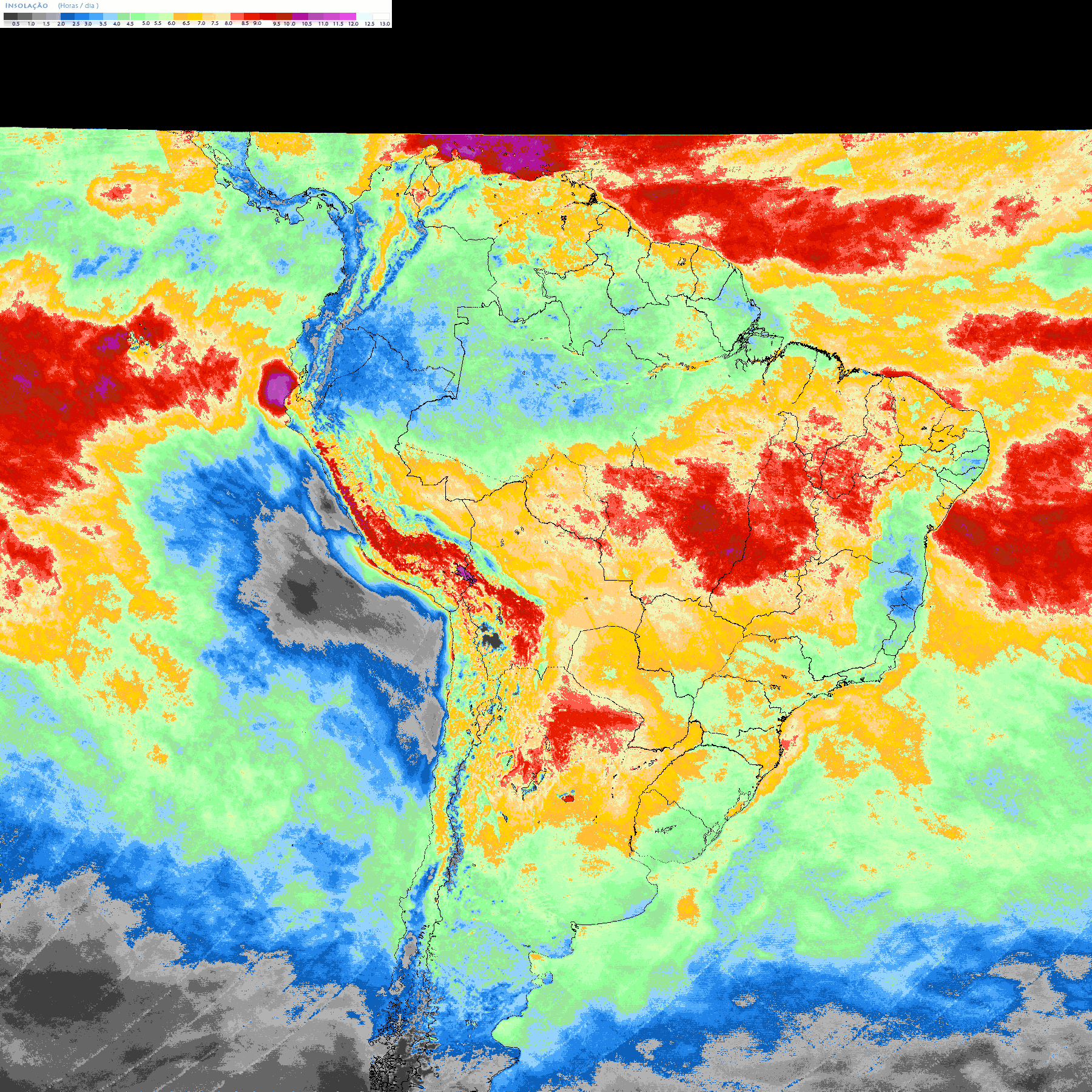Image resolution: width=1092 pixels, height=1092 pixels.
Task: Click the 6.5 legend value
Action: 186,23
